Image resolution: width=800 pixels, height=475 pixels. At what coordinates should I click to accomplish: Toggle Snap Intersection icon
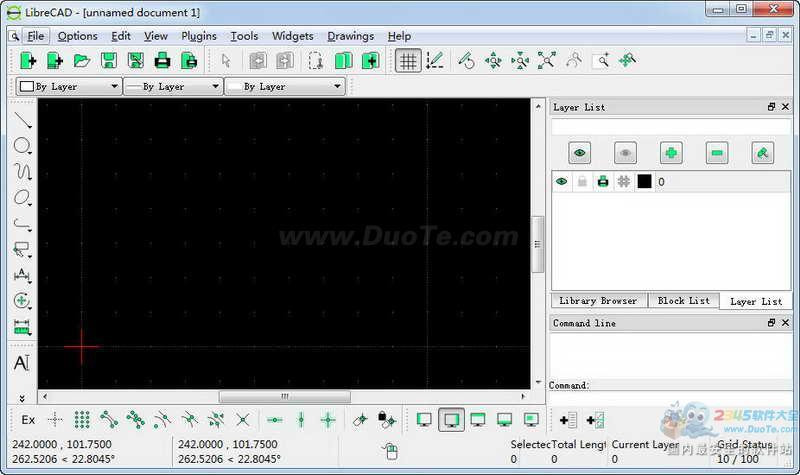point(243,420)
